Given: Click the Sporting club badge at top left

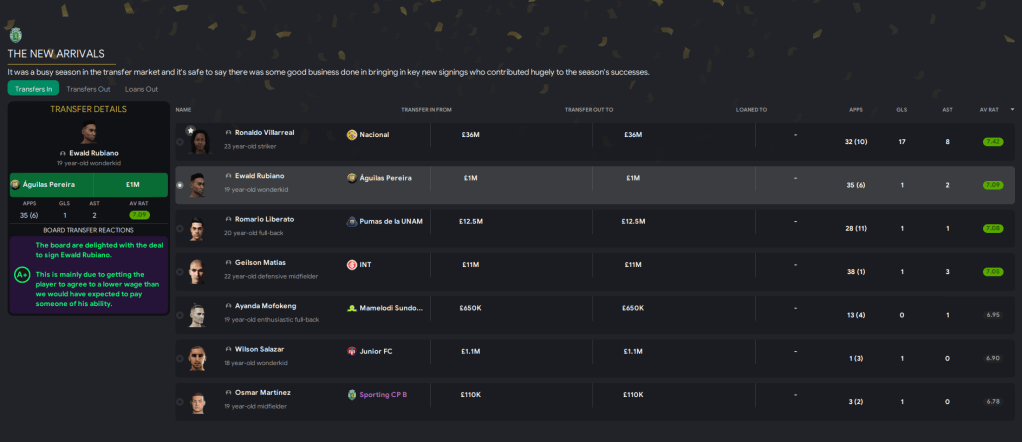Looking at the screenshot, I should pyautogui.click(x=15, y=35).
